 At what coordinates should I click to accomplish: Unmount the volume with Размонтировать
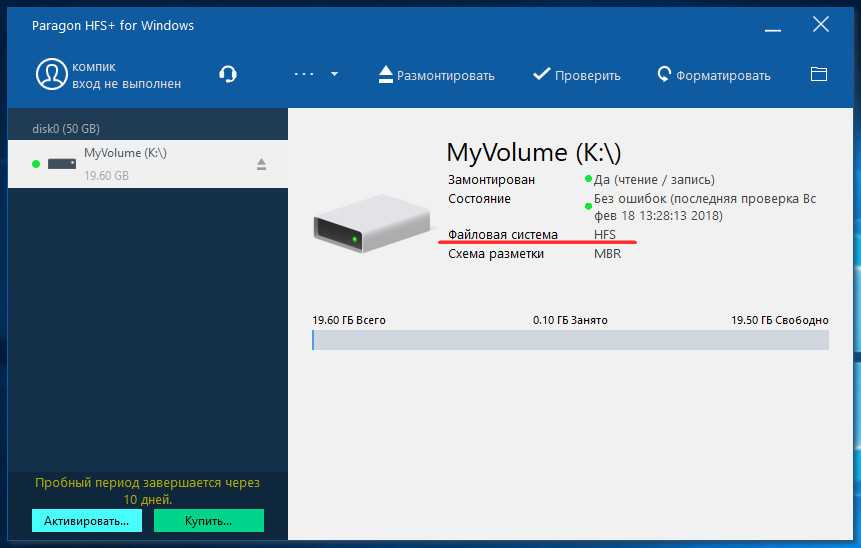(436, 75)
